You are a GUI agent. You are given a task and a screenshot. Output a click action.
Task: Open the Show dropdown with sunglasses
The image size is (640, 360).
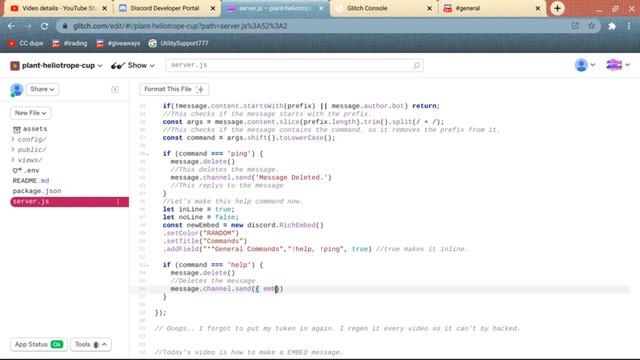(133, 65)
